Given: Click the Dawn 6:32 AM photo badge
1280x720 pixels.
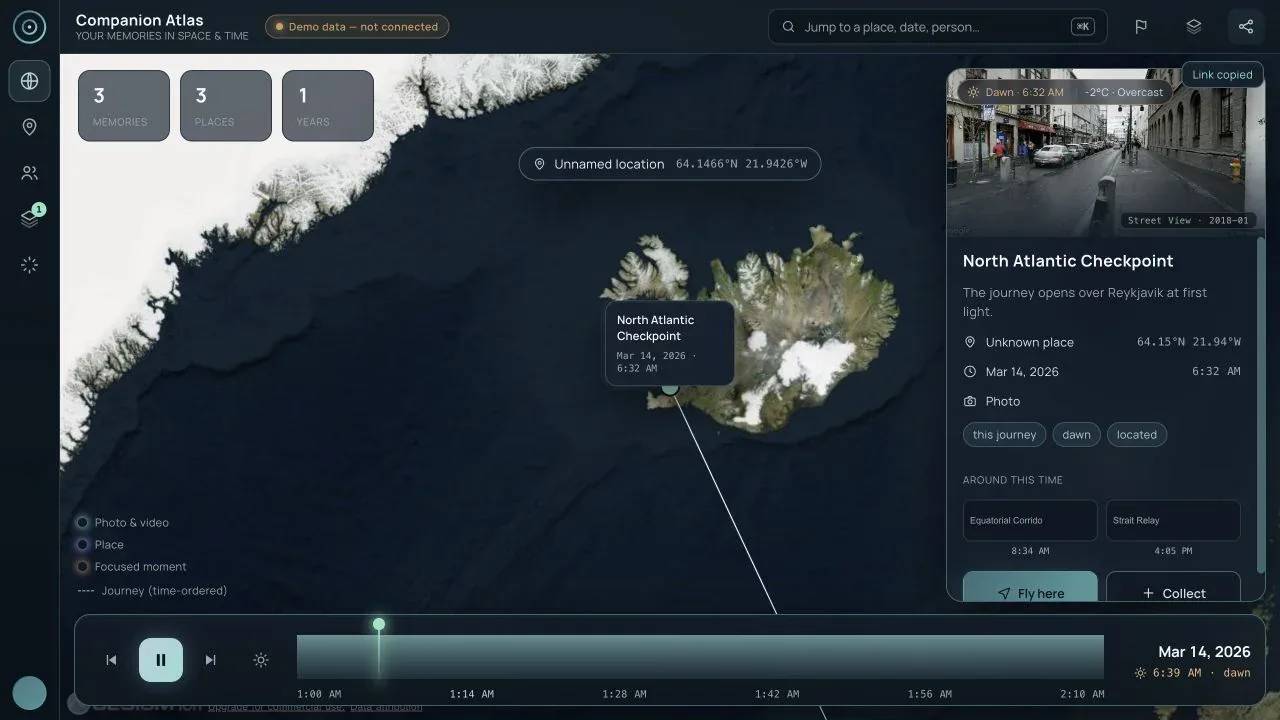Looking at the screenshot, I should [1015, 92].
